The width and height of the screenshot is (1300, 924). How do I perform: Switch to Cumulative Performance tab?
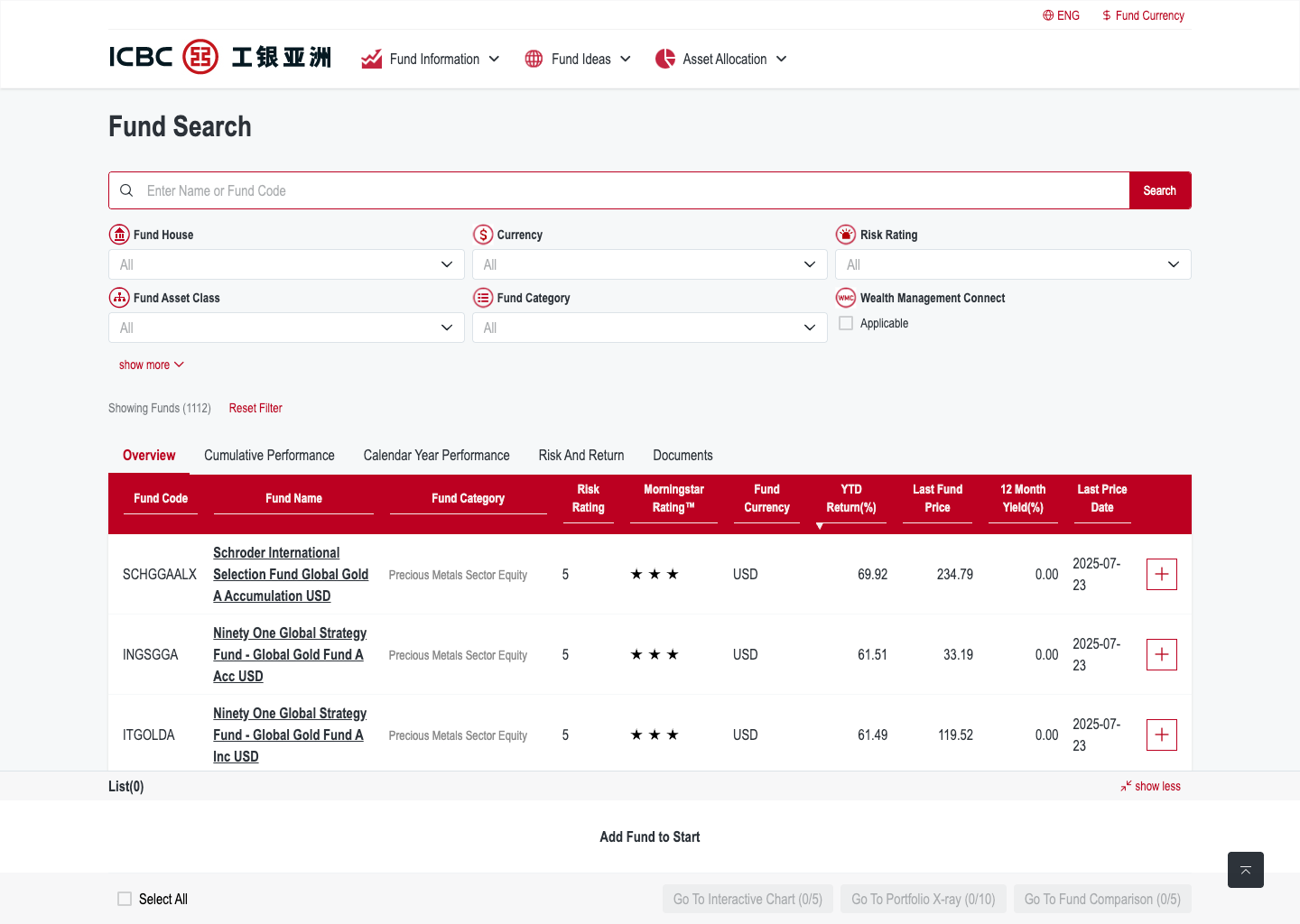(x=269, y=455)
